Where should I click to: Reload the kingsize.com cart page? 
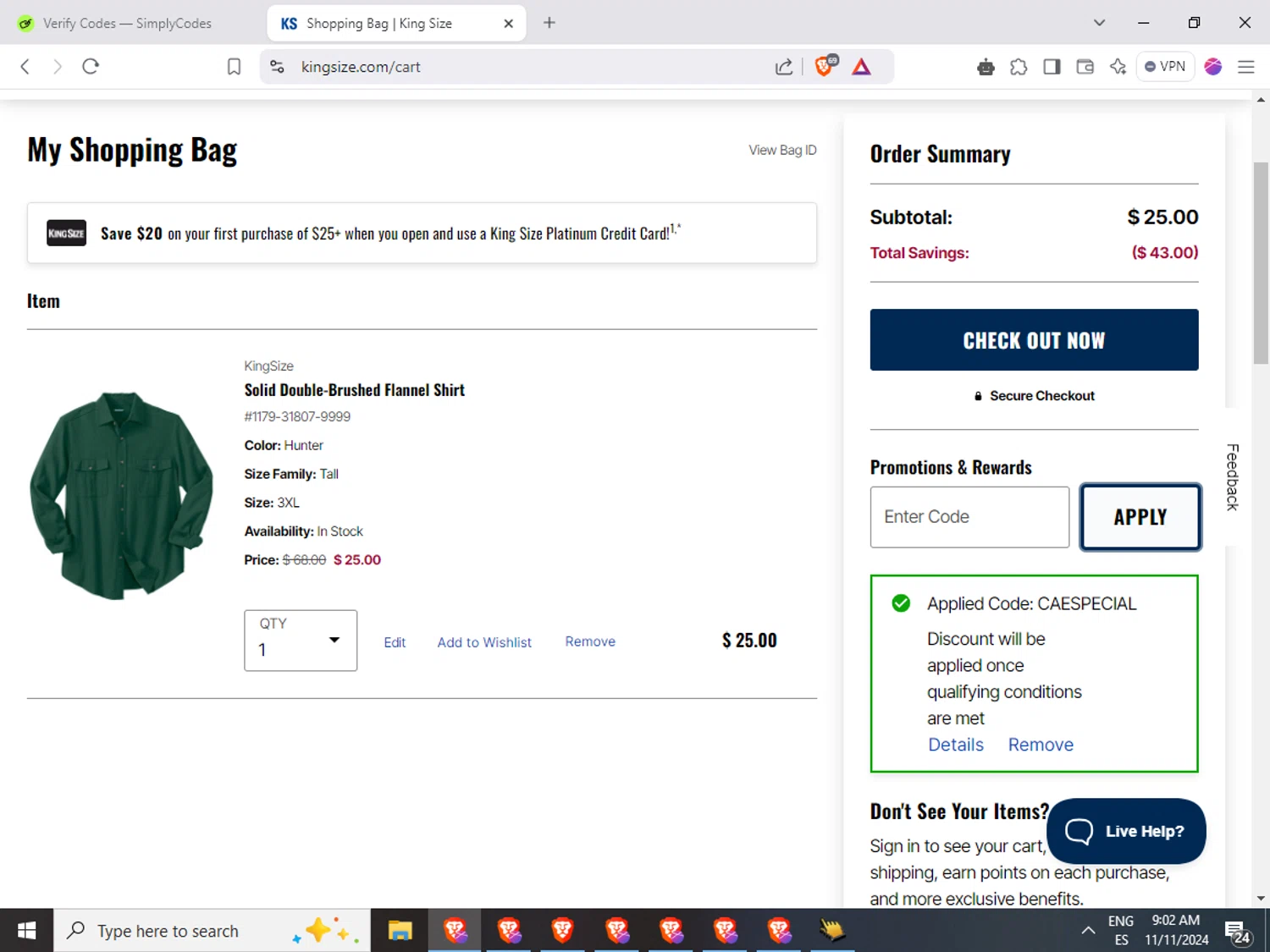click(x=91, y=67)
